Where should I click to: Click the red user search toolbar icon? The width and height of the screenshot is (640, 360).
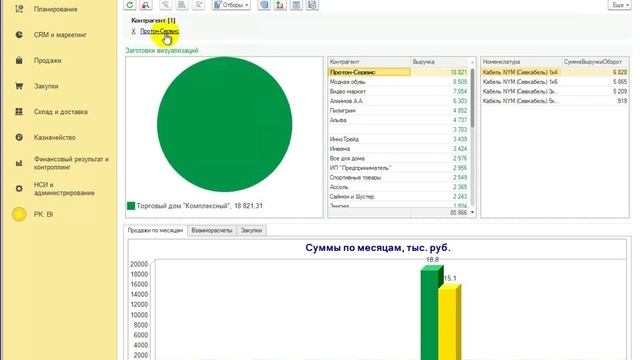(x=146, y=5)
